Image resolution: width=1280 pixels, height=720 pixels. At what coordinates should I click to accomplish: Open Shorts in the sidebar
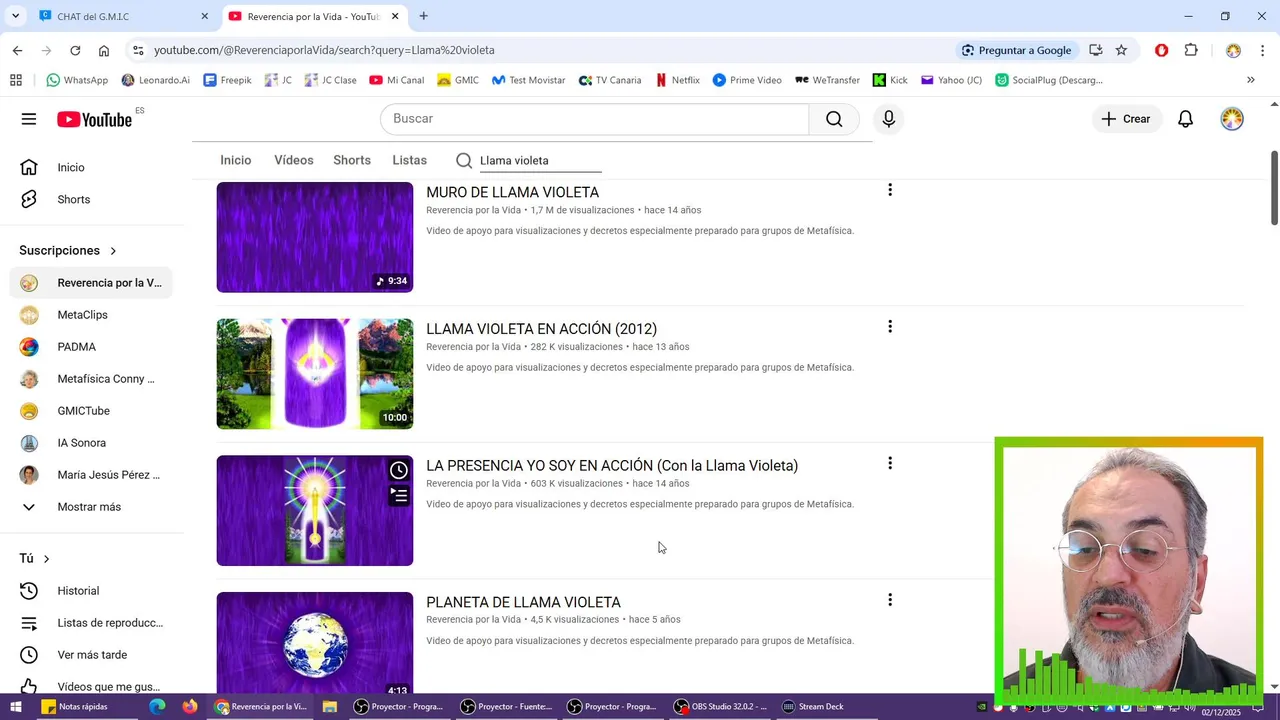pos(91,200)
